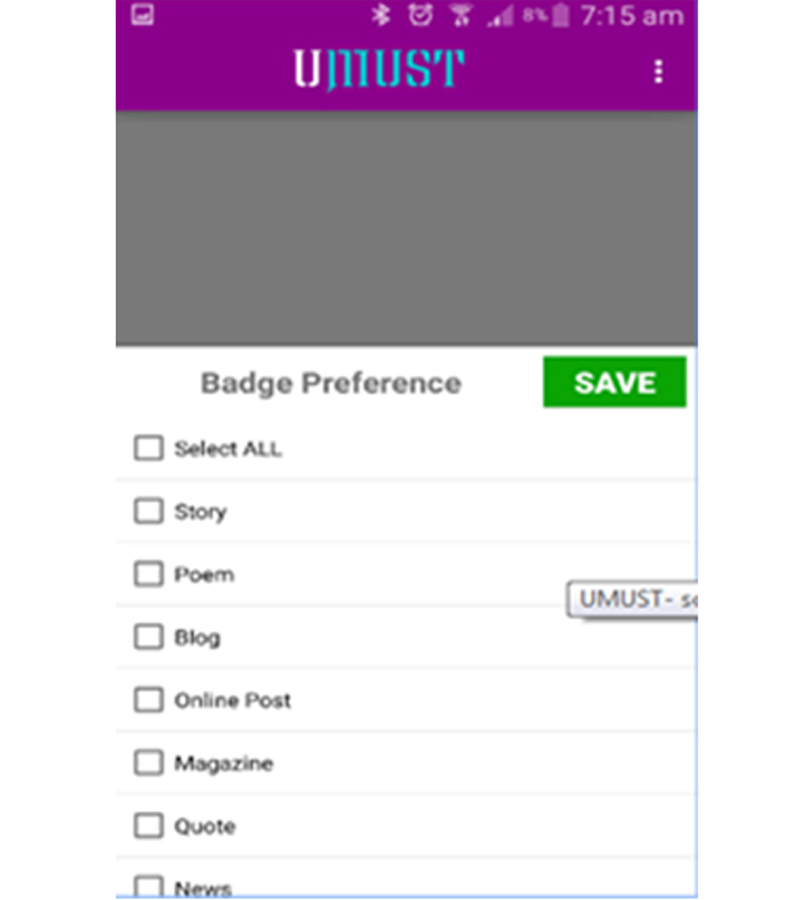800x900 pixels.
Task: Tap the mobile signal strength icon
Action: pyautogui.click(x=500, y=16)
